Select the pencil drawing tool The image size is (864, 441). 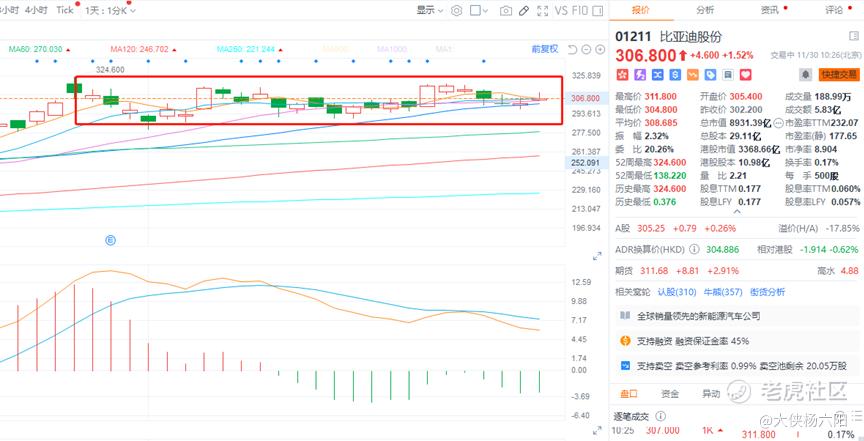click(524, 10)
